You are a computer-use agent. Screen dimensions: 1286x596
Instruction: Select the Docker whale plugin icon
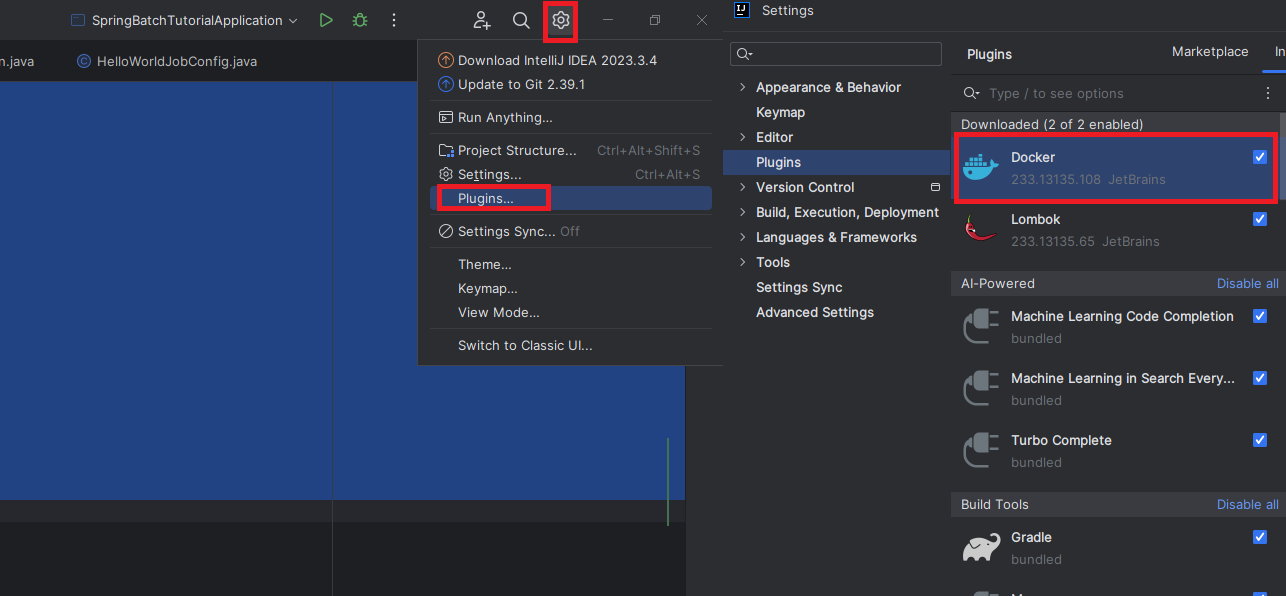tap(980, 168)
